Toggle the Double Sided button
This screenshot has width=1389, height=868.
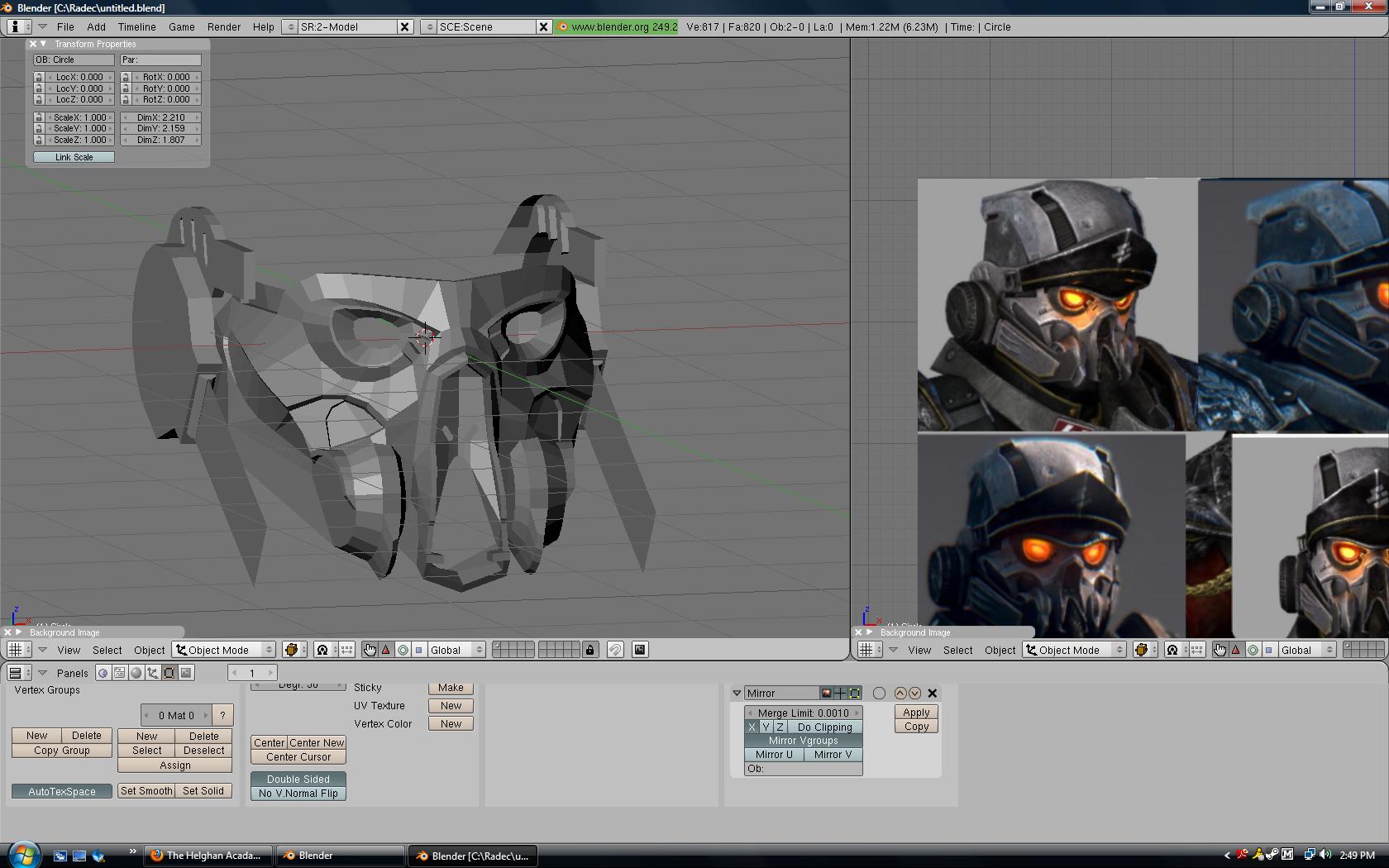[298, 780]
